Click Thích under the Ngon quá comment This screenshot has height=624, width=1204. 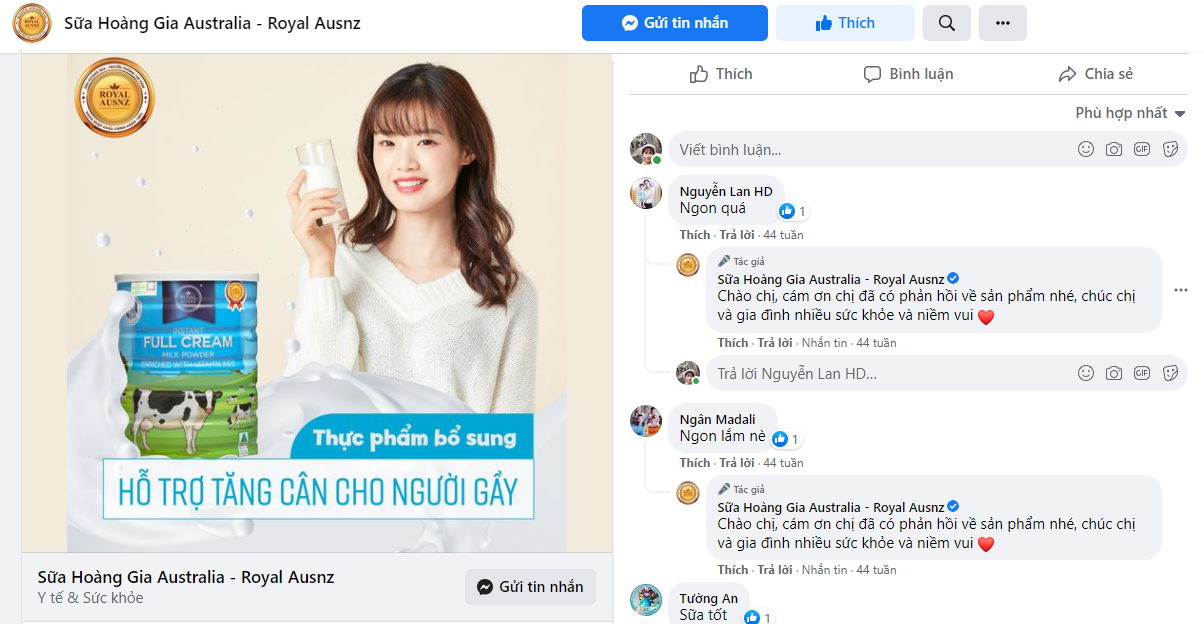coord(695,235)
